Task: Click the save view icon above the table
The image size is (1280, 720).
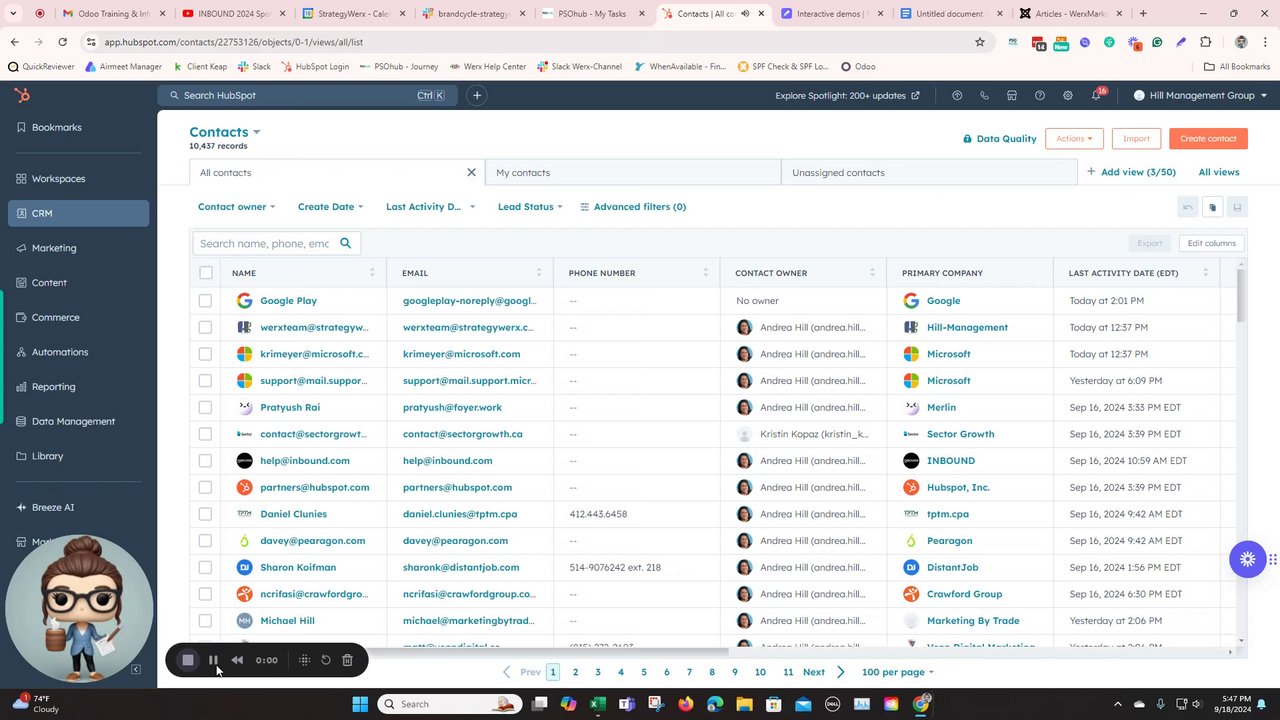Action: click(1237, 207)
